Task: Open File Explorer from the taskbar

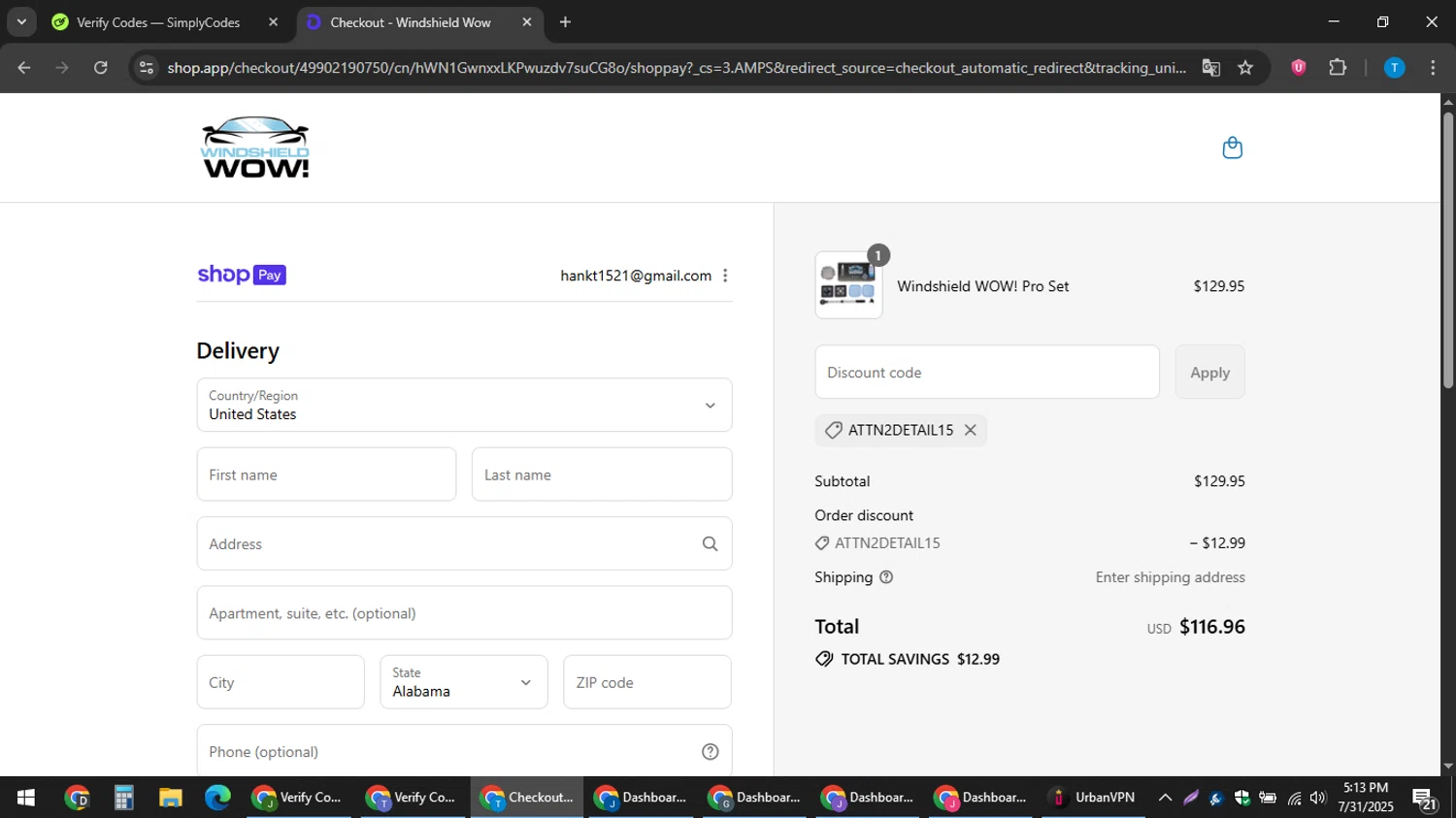Action: (x=171, y=798)
